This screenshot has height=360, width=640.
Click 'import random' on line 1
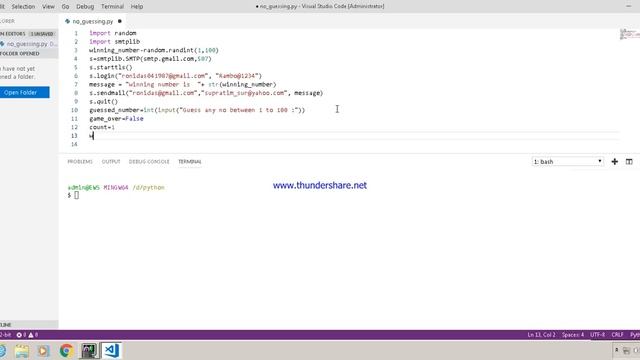[113, 33]
